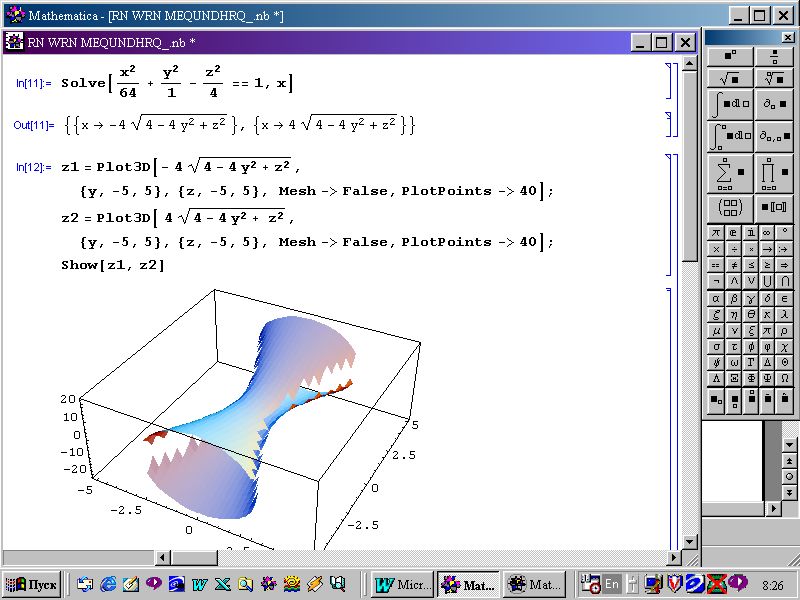Click the 3D hyperboloid plot graphic
Viewport: 800px width, 600px height.
(250, 418)
